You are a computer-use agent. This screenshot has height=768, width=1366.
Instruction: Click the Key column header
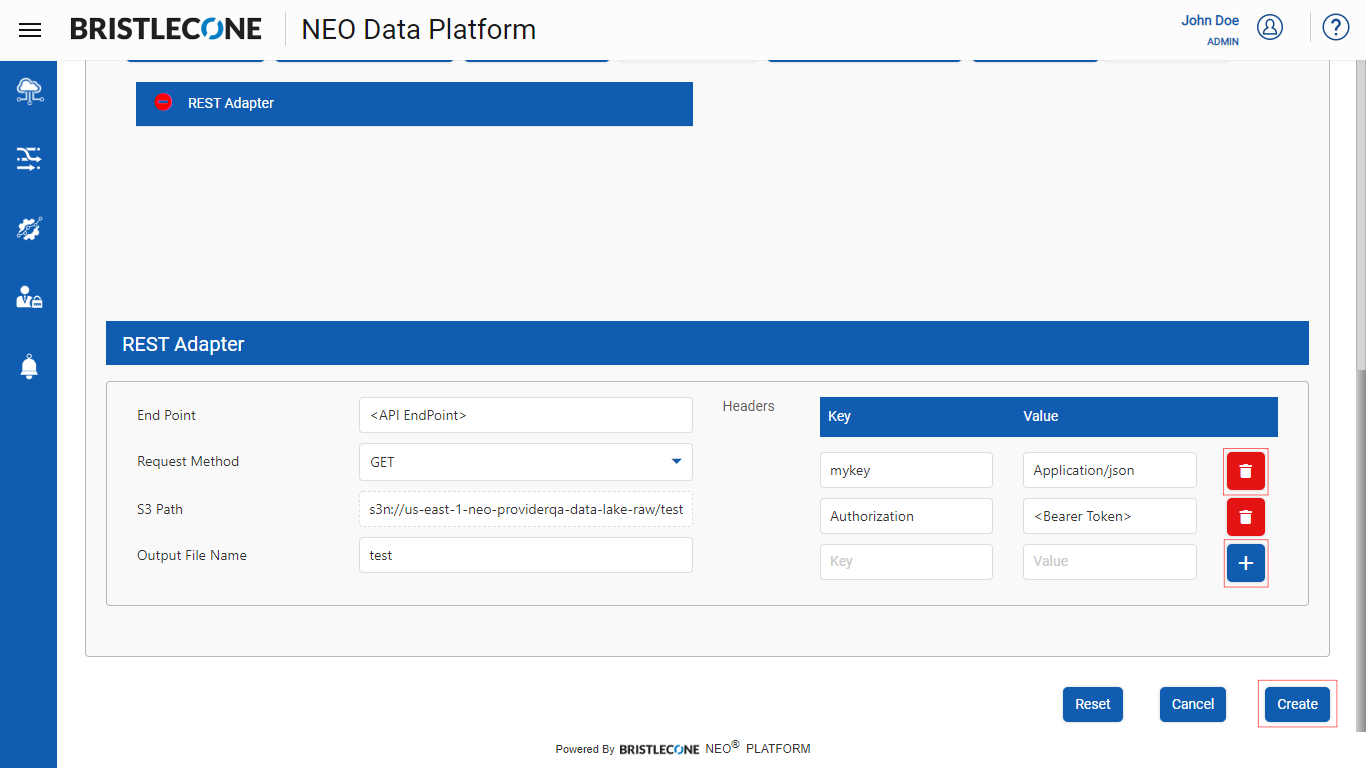point(839,416)
